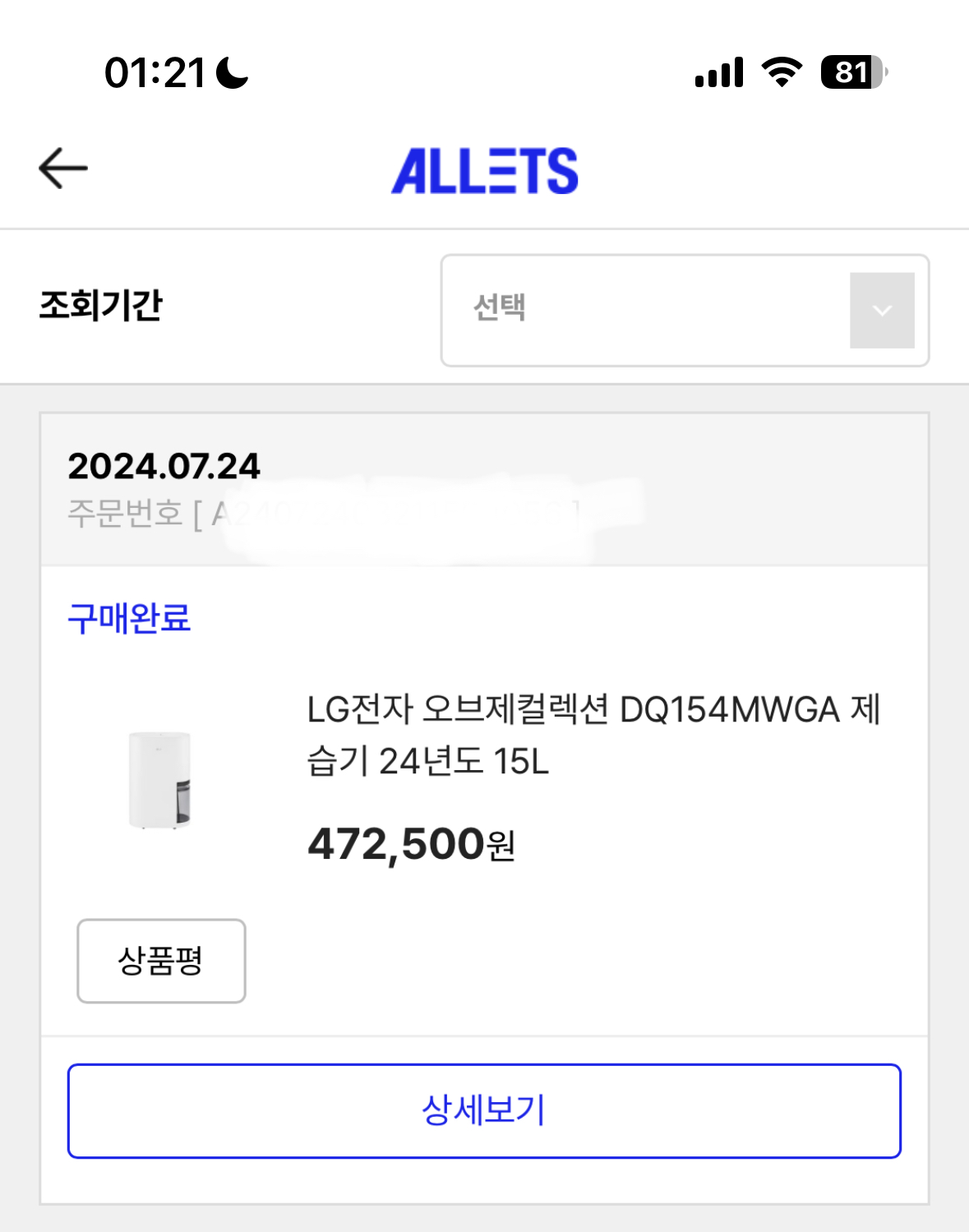Viewport: 969px width, 1232px height.
Task: Select the dehumidifier product thumbnail
Action: point(160,779)
